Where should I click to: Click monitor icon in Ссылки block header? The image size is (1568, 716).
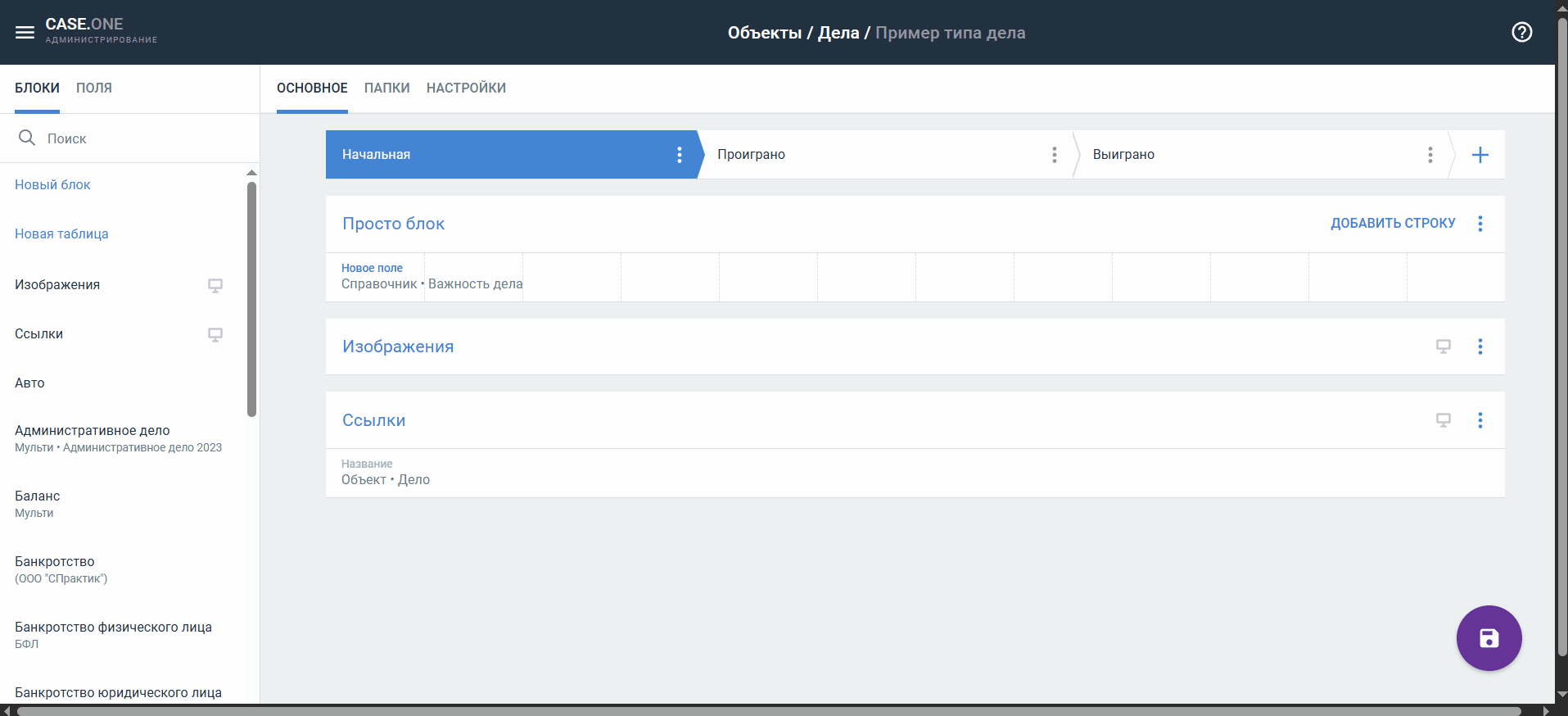click(x=1443, y=420)
